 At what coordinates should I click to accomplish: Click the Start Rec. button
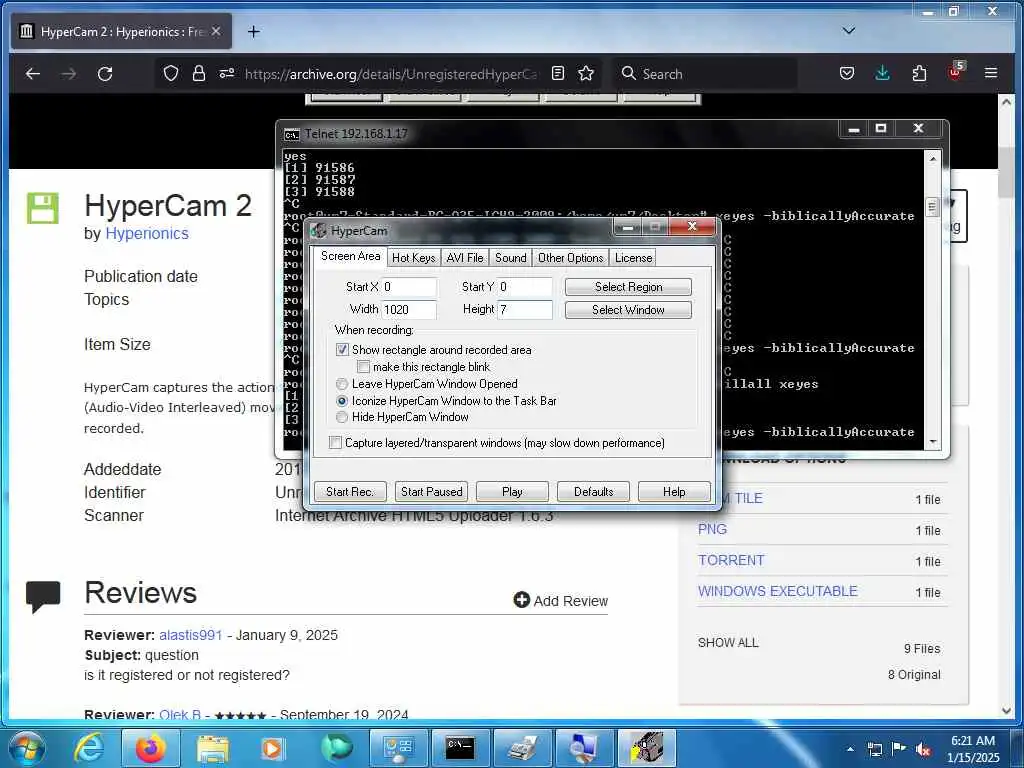coord(350,491)
